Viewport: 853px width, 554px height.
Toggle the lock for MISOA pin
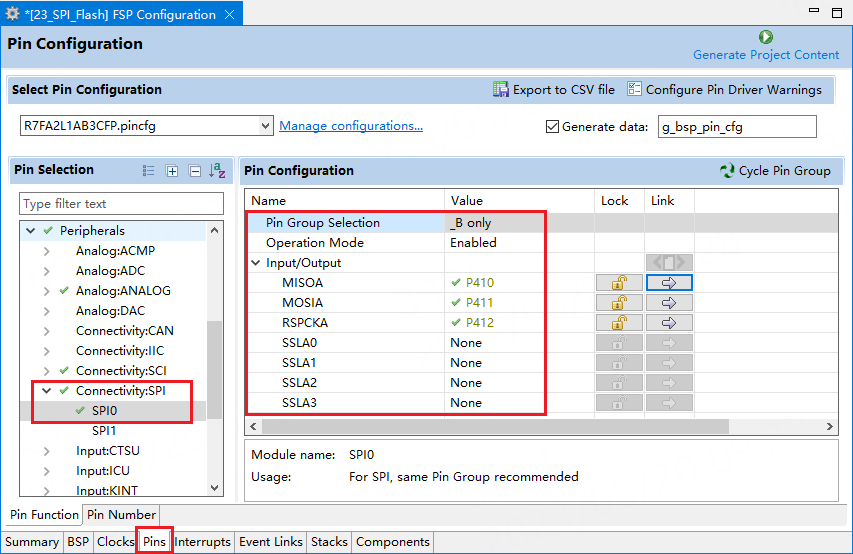tap(619, 283)
